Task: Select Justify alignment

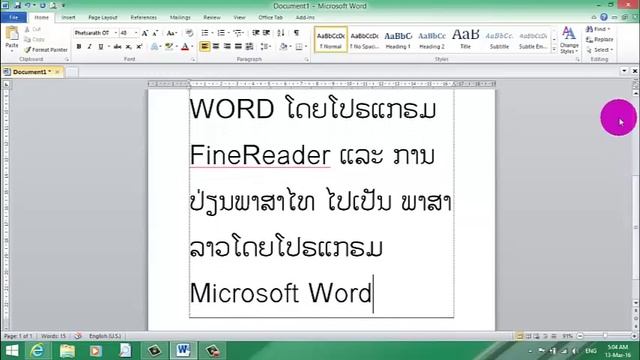Action: (238, 47)
